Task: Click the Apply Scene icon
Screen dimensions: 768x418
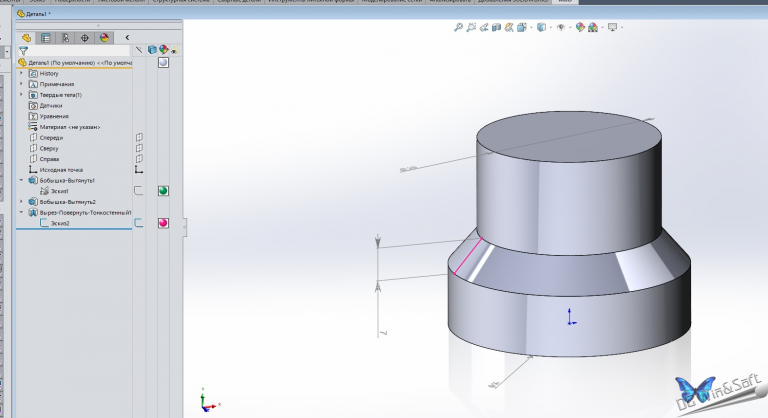Action: pyautogui.click(x=593, y=27)
